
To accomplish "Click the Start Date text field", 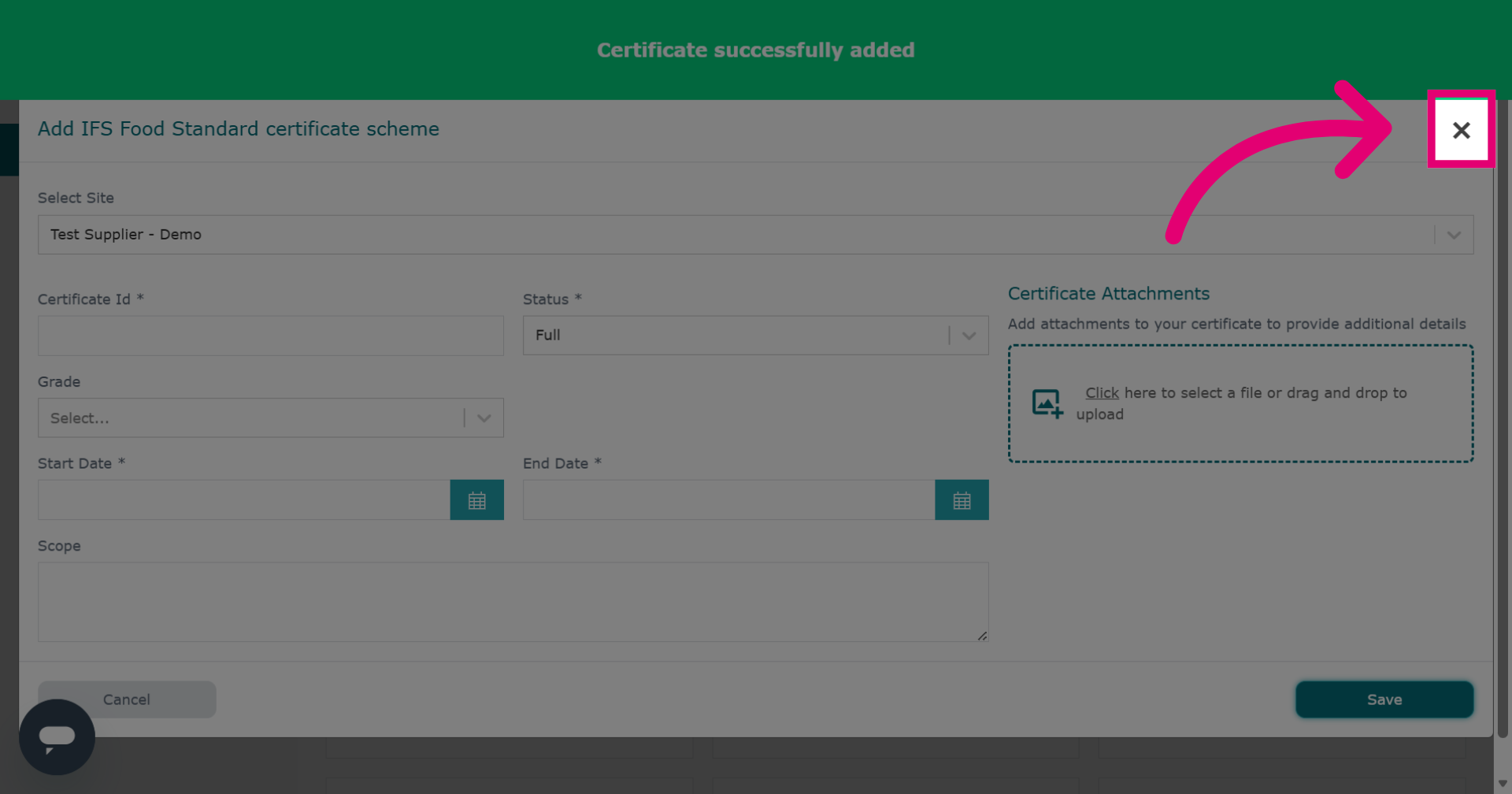I will (x=244, y=500).
